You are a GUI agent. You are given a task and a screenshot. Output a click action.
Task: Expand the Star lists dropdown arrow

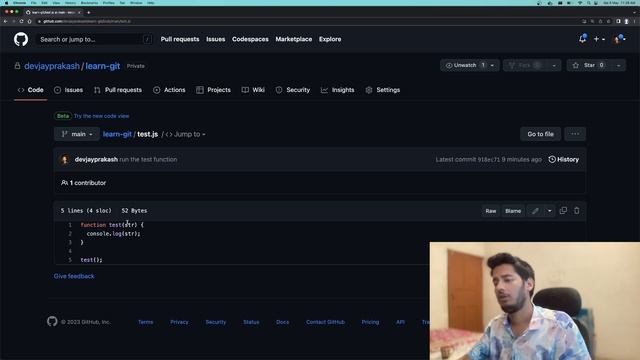(x=618, y=65)
